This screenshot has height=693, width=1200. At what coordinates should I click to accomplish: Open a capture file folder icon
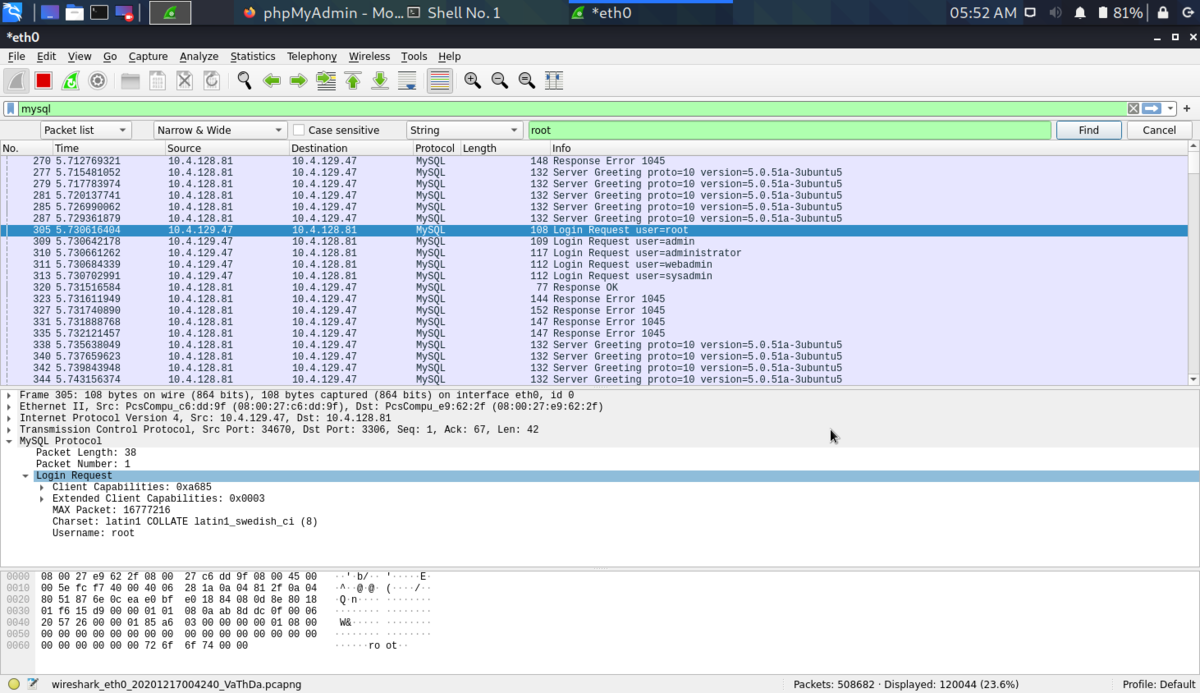130,81
